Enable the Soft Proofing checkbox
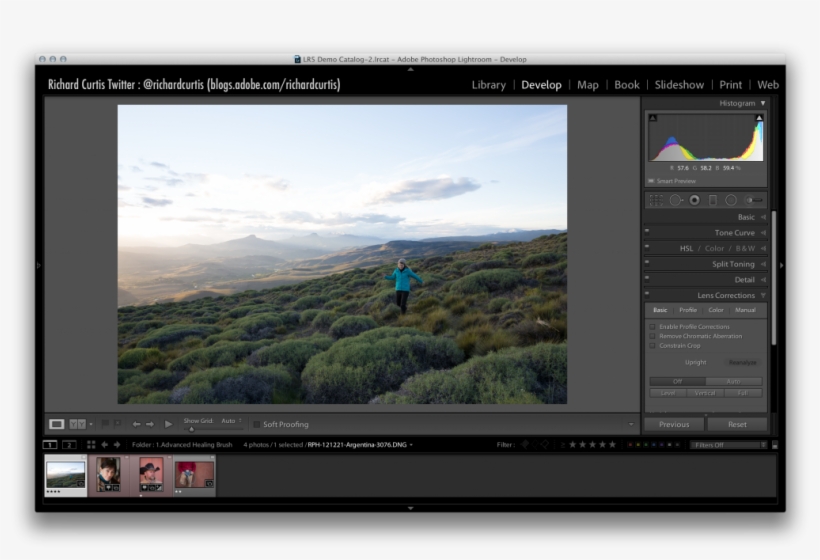Screen dimensions: 820x560 [256, 424]
